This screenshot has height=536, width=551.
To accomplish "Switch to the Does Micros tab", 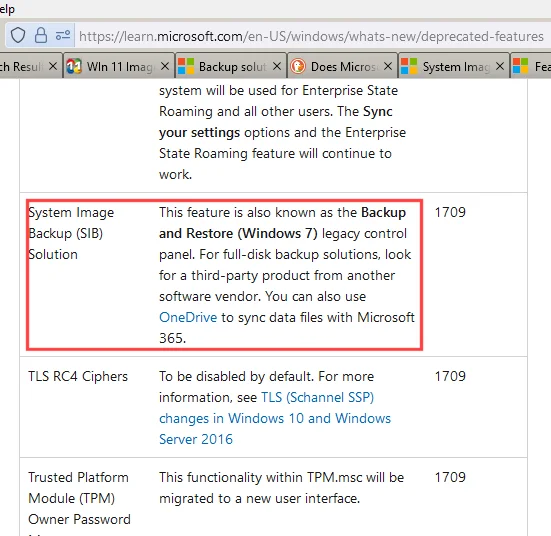I will [343, 66].
